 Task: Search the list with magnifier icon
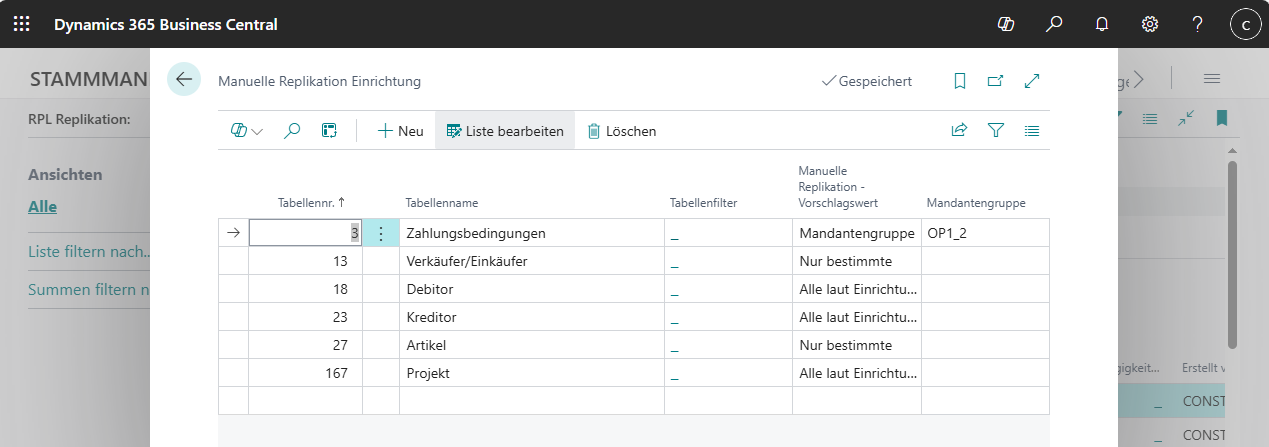click(x=292, y=131)
